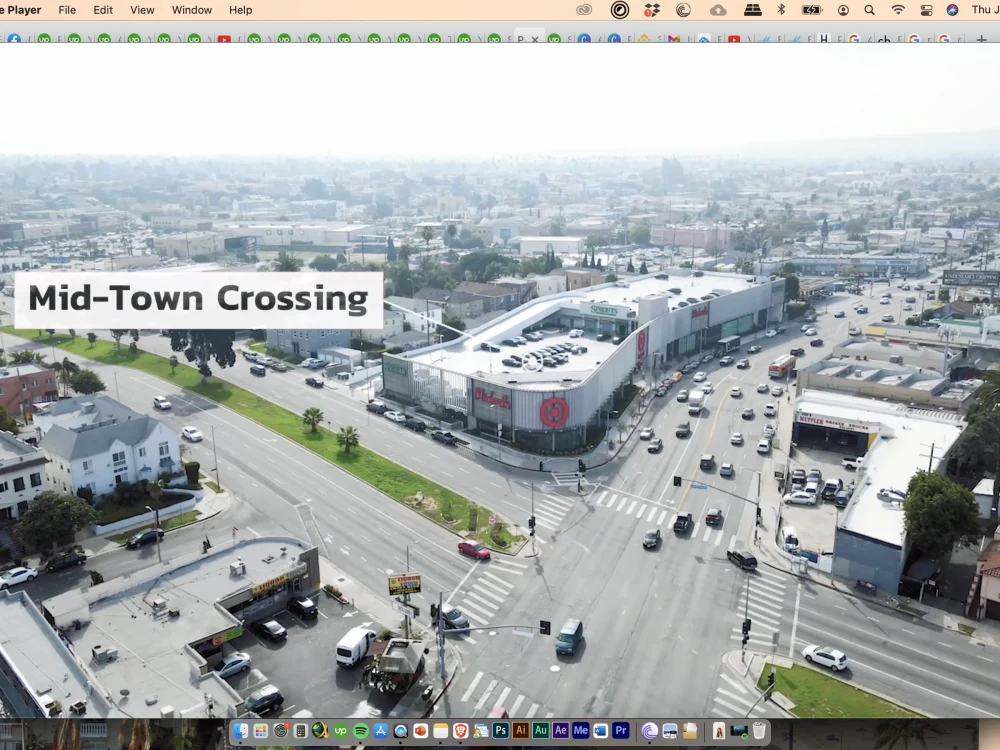Open Preview app in the Dock
Screen dimensions: 1000x750
pos(670,731)
